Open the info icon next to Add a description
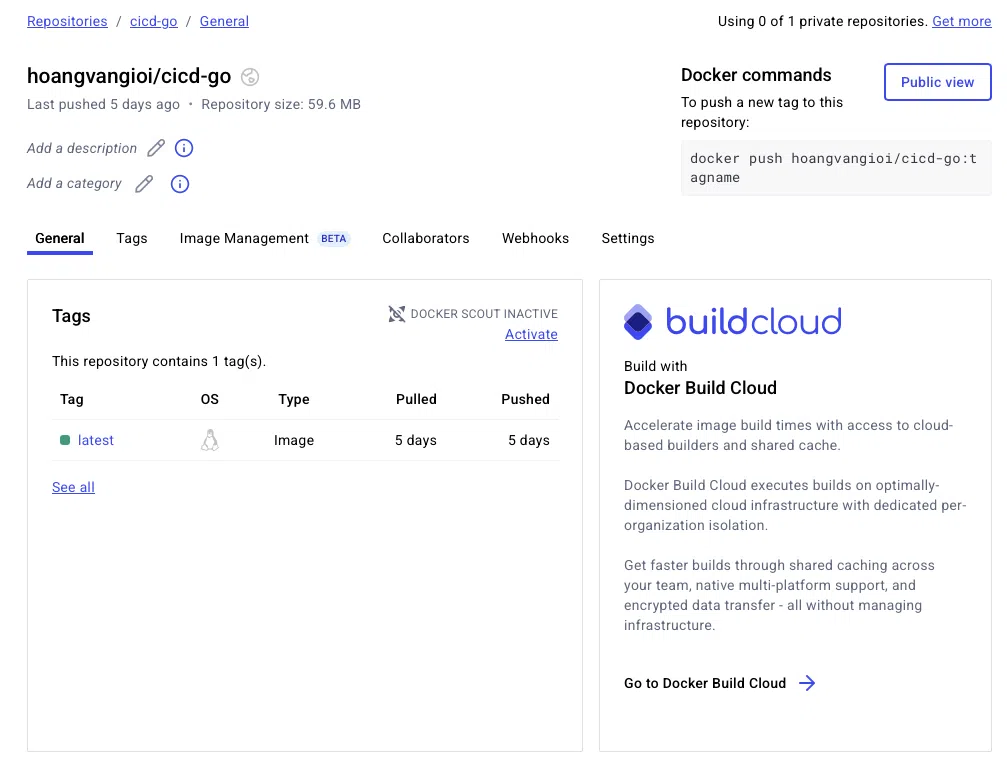 point(184,148)
